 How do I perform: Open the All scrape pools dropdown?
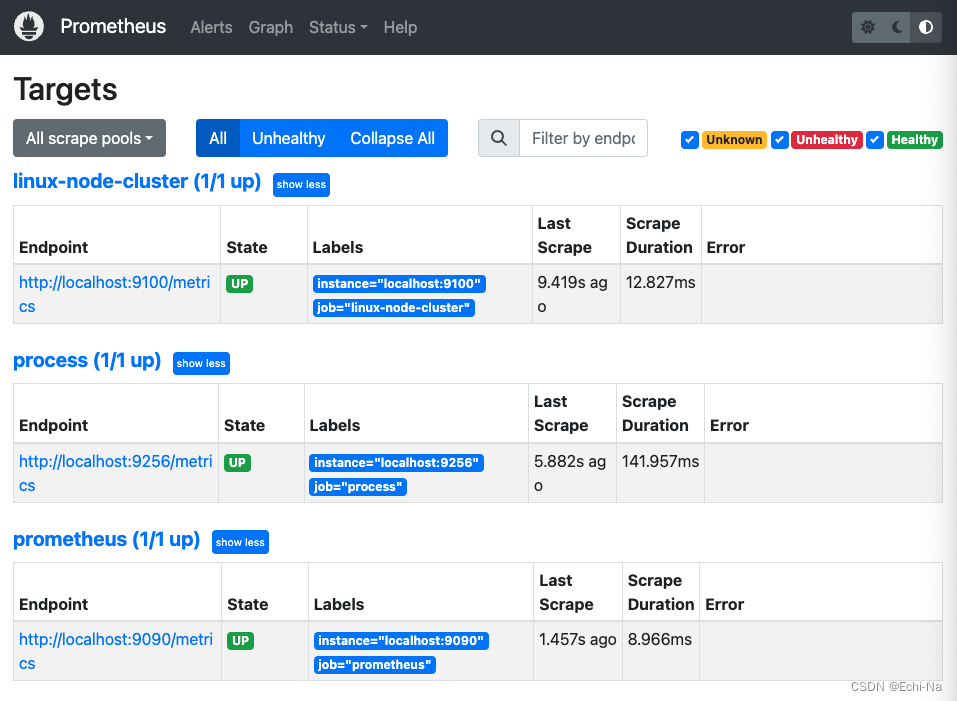click(x=90, y=138)
